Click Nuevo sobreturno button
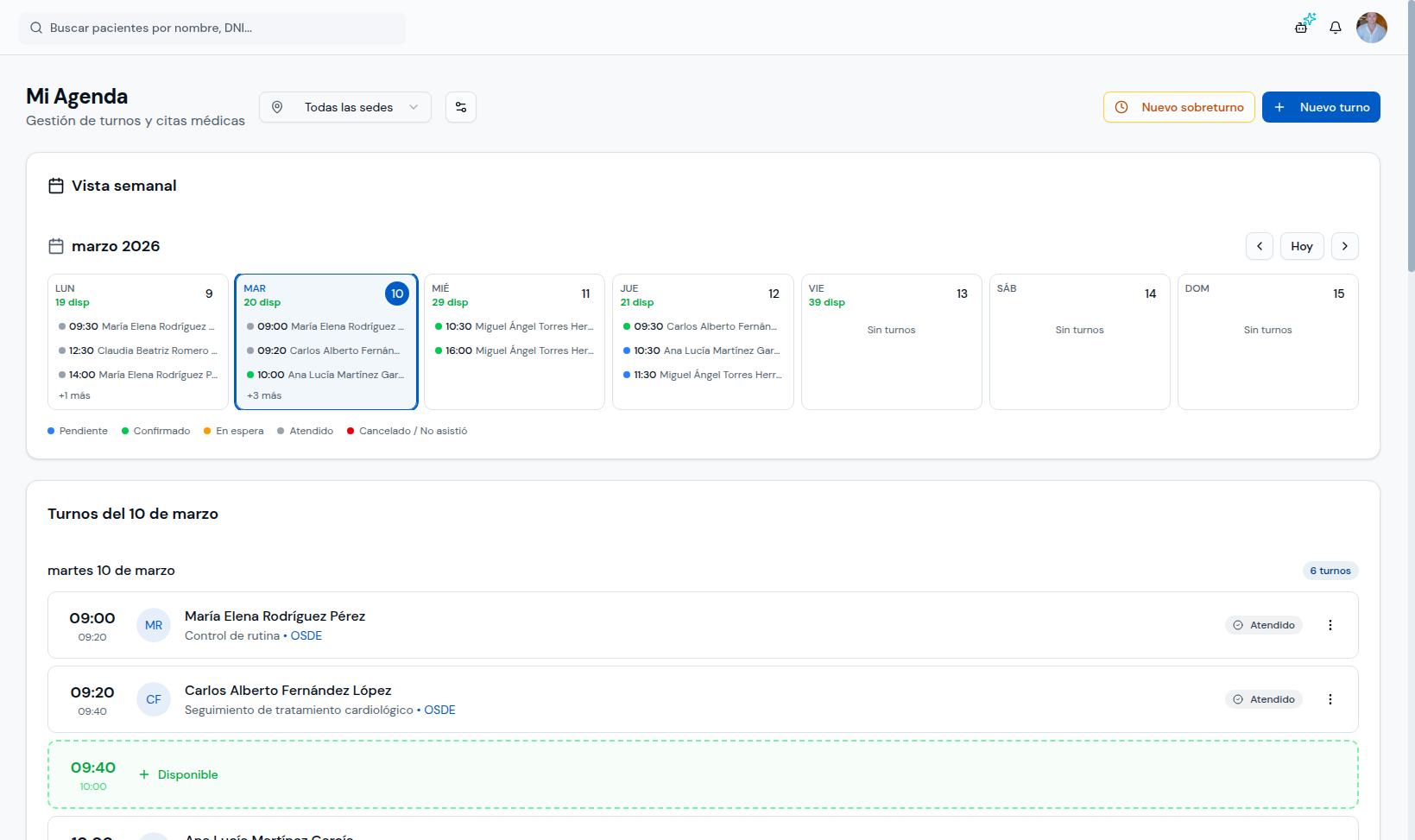This screenshot has height=840, width=1415. point(1179,107)
